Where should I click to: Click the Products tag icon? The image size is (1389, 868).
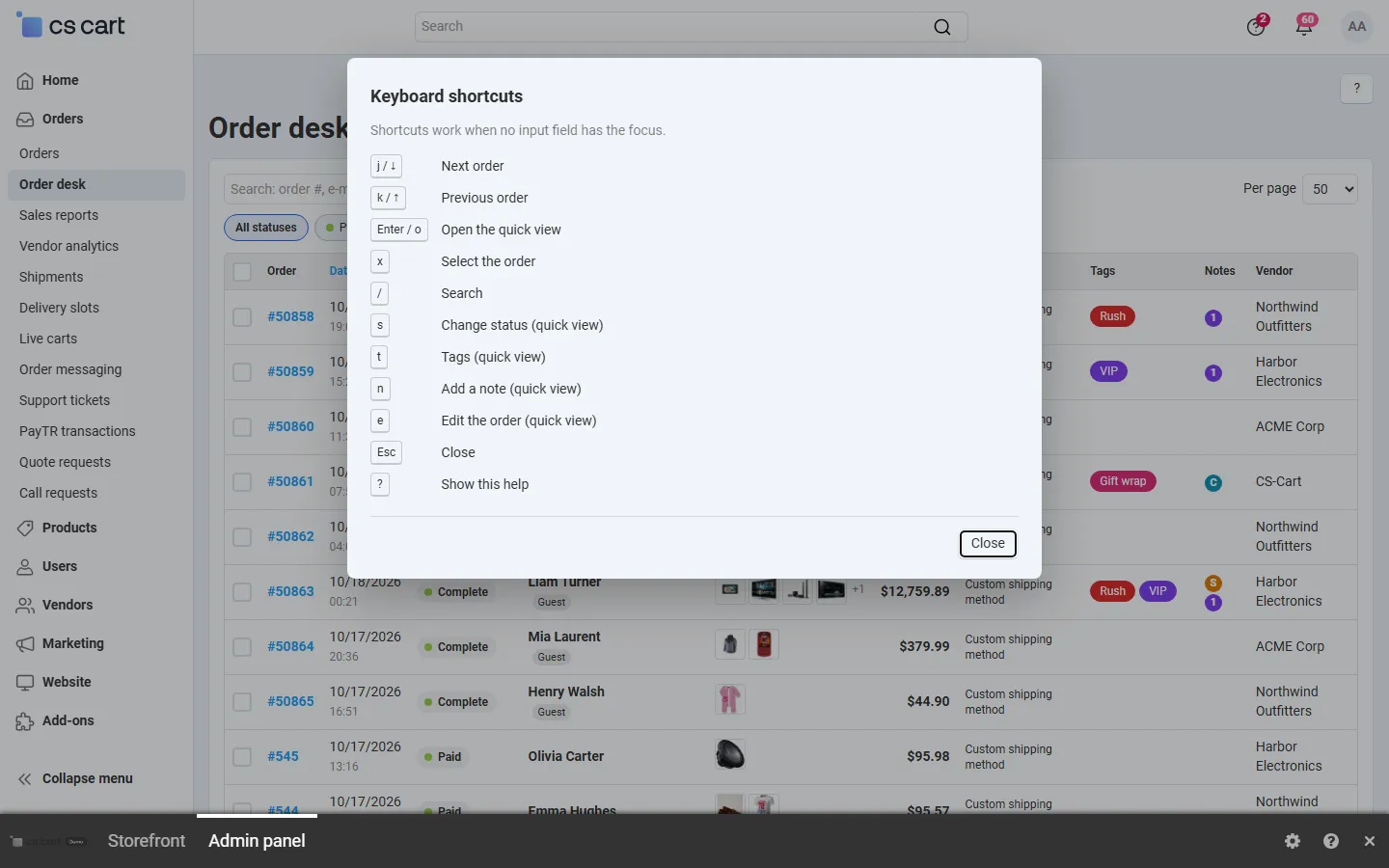pyautogui.click(x=25, y=529)
